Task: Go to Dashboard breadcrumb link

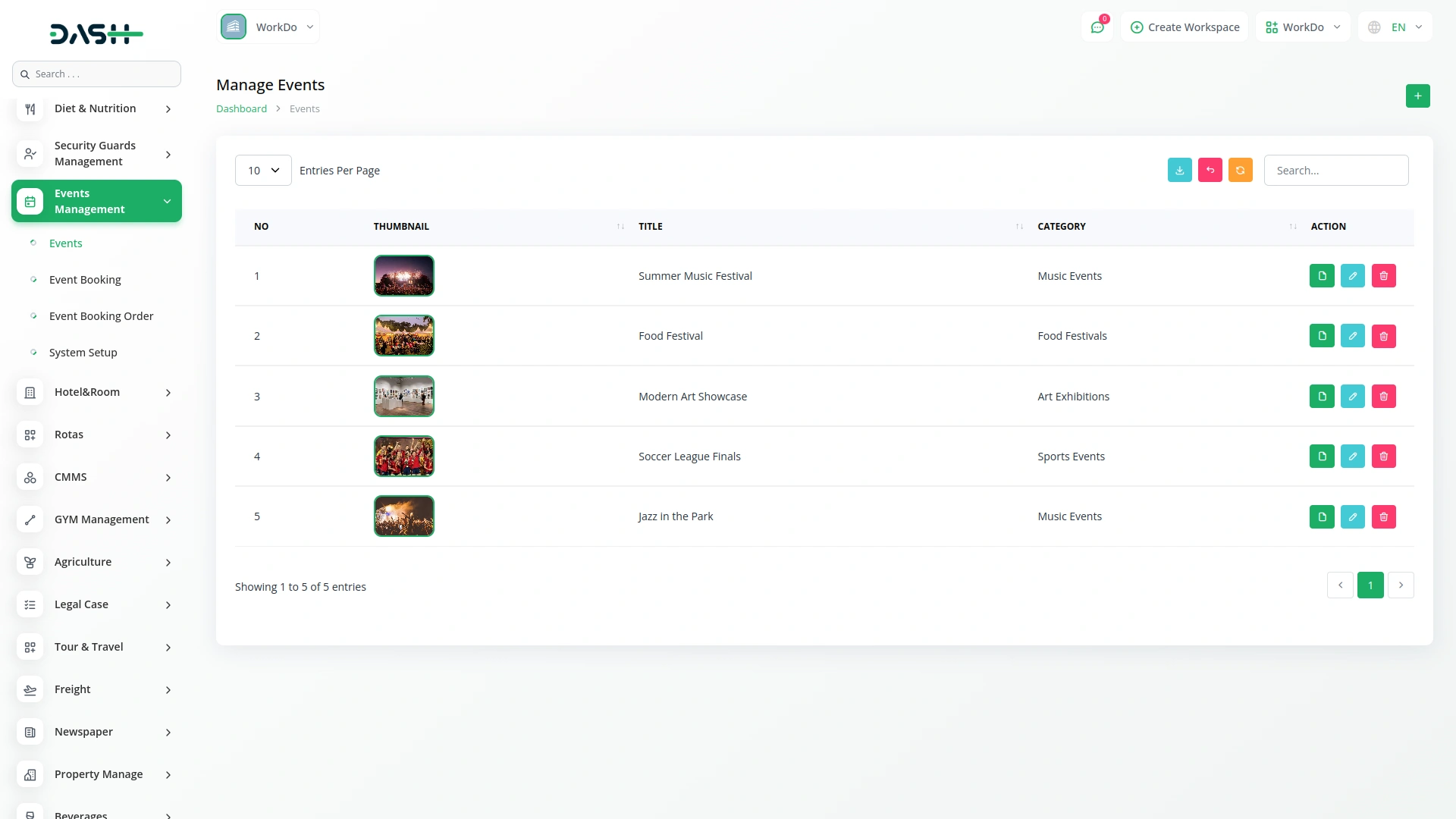Action: pyautogui.click(x=241, y=109)
